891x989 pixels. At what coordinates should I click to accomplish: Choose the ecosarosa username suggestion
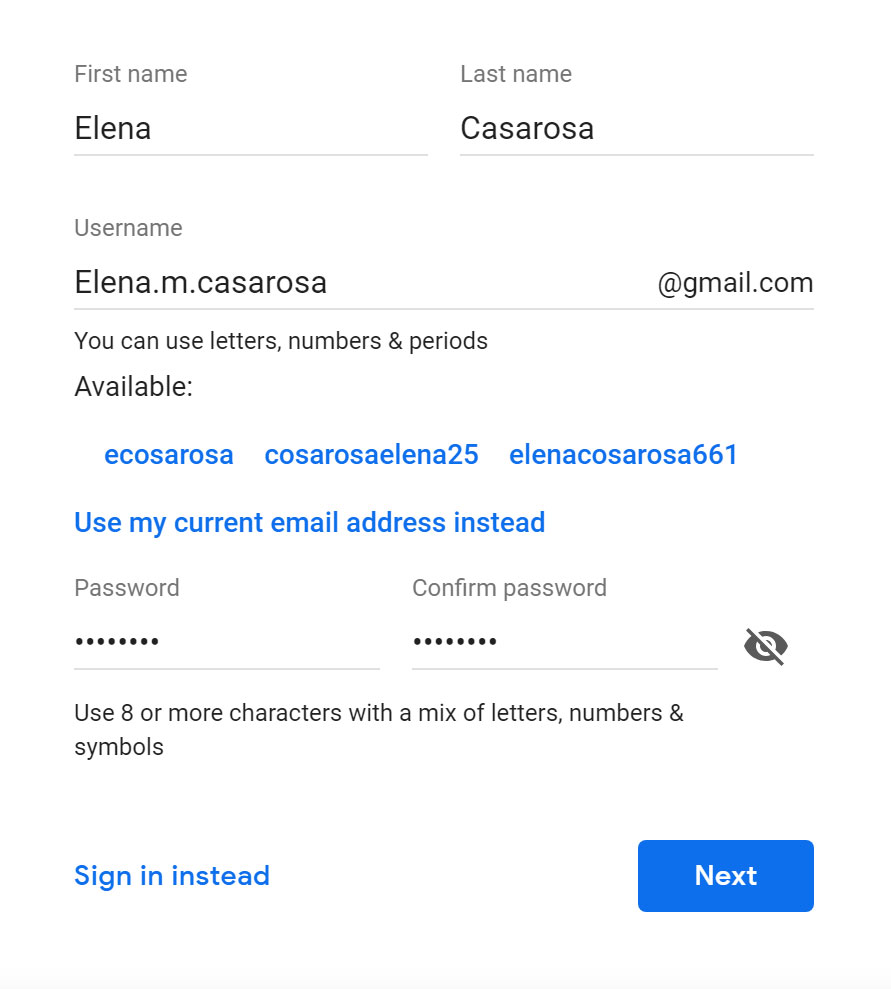click(168, 454)
